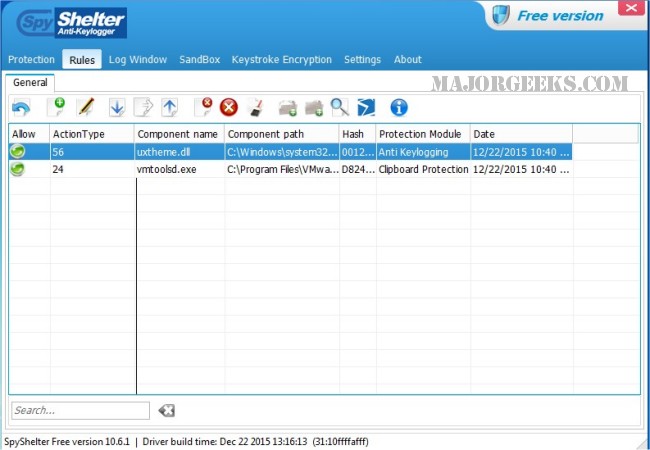Select the General sub-tab
Viewport: 650px width, 450px height.
30,82
